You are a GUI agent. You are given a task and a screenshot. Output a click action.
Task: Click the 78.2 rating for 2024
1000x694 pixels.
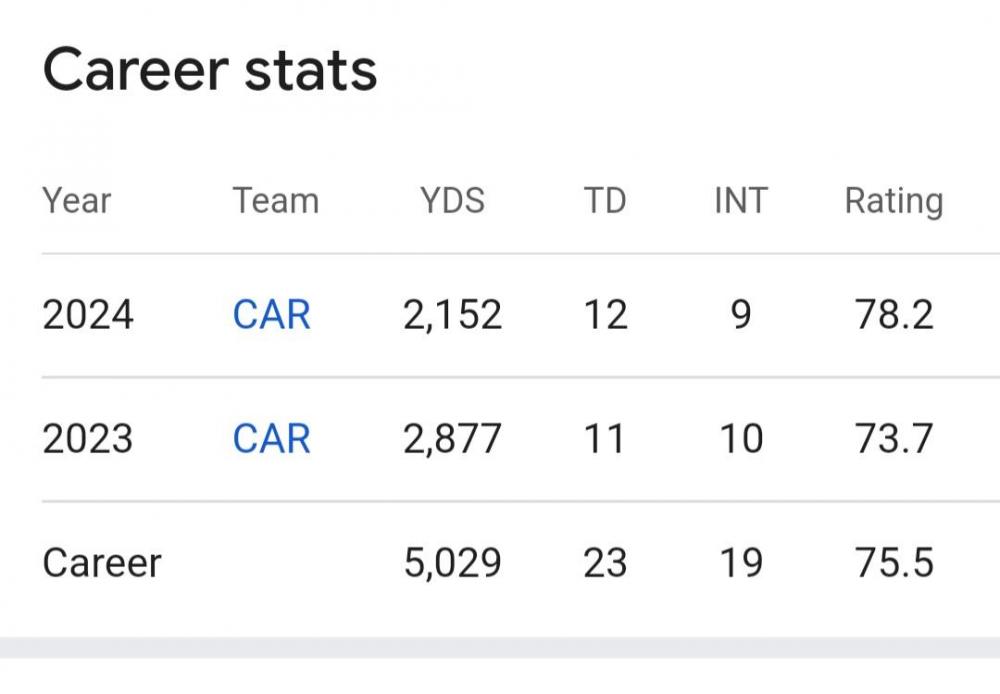point(894,315)
